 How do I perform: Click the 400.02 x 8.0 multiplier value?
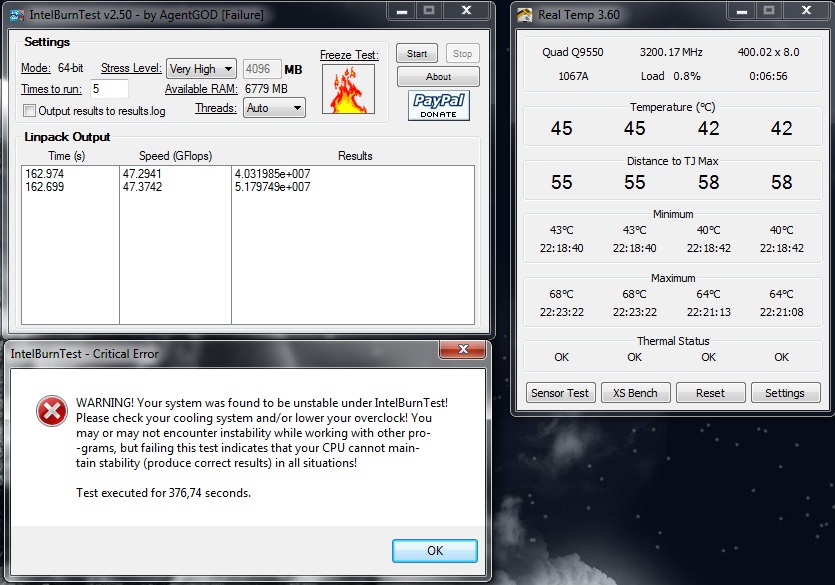pyautogui.click(x=768, y=52)
